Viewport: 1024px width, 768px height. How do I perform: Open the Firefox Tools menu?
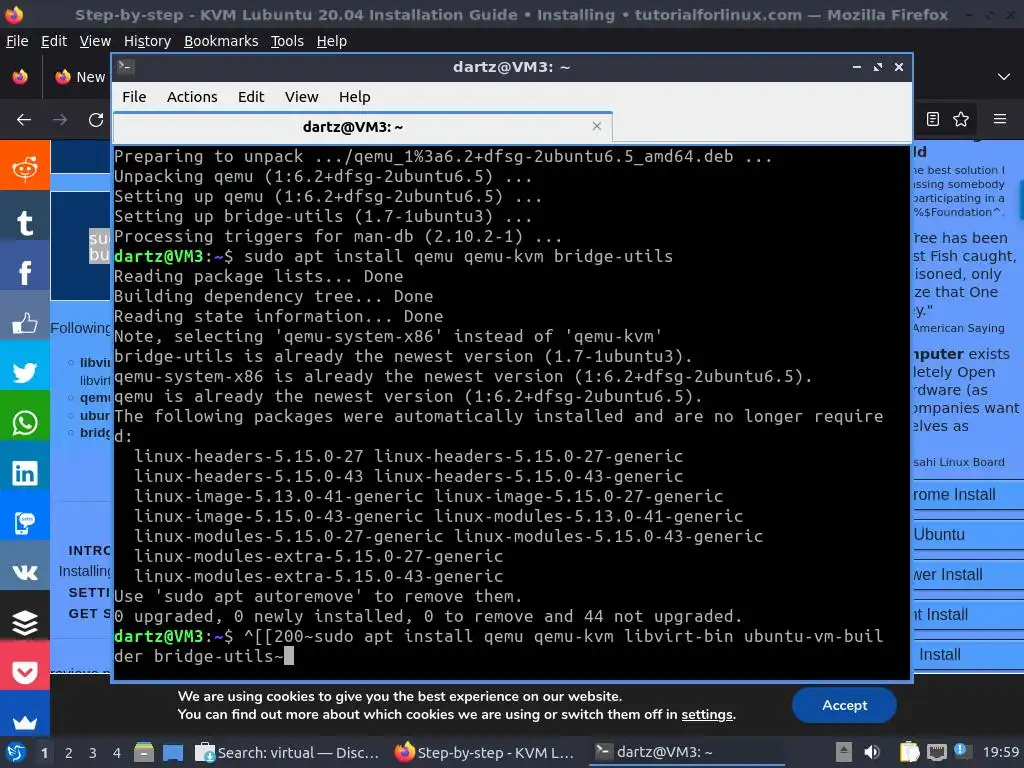coord(287,41)
